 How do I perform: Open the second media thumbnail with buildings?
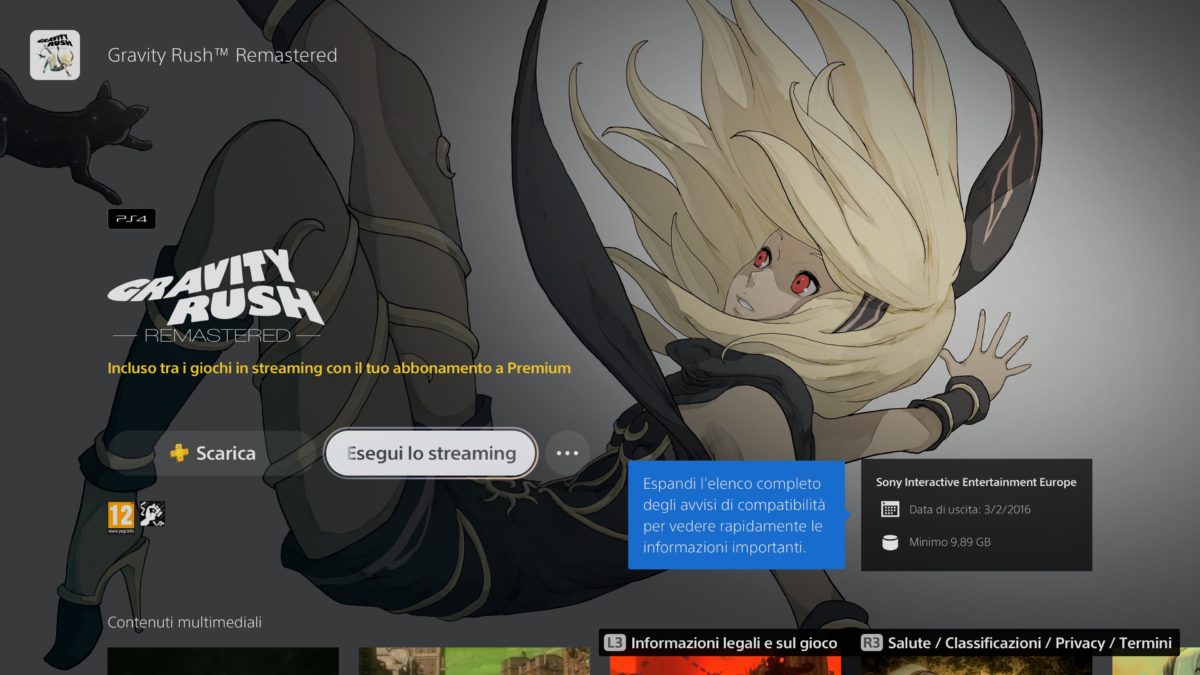coord(474,661)
